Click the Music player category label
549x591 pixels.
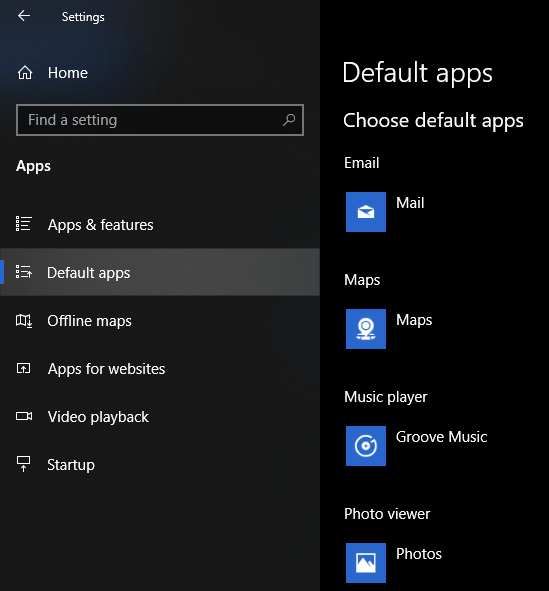click(385, 397)
